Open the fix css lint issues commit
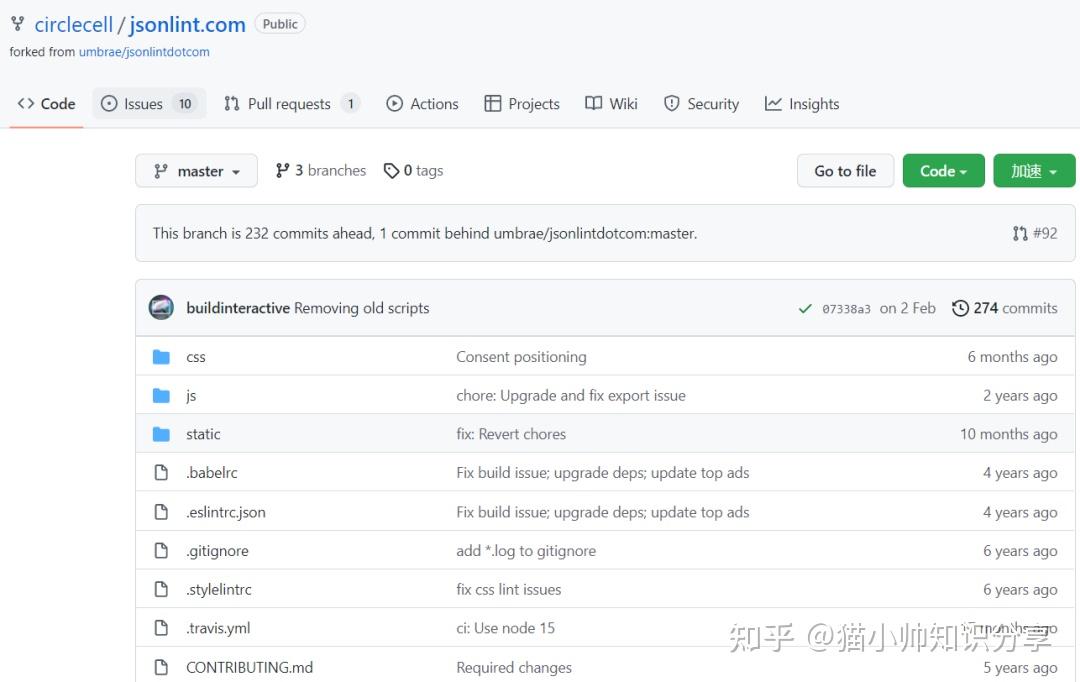 [509, 589]
